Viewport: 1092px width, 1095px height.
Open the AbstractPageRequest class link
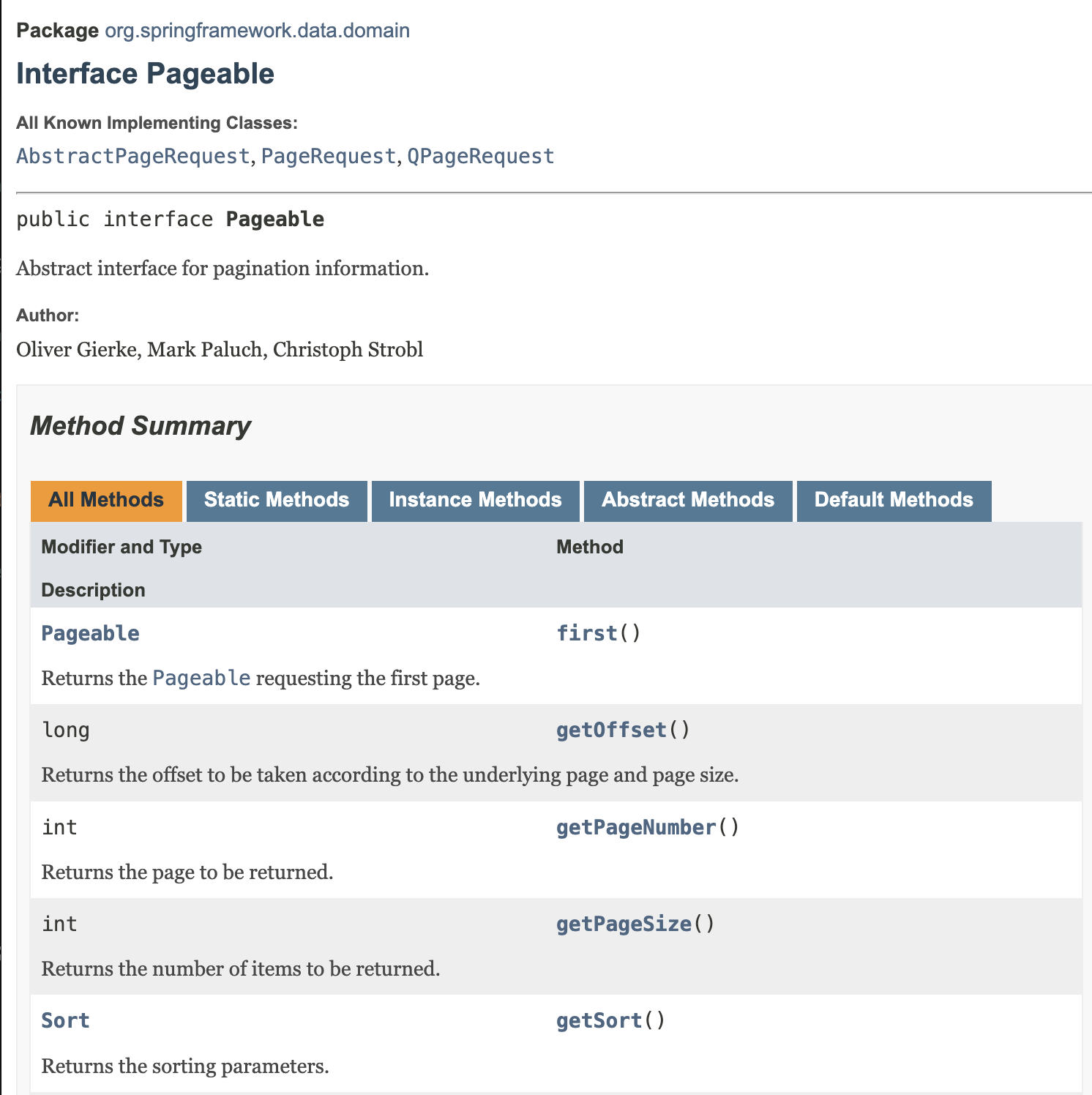(133, 156)
